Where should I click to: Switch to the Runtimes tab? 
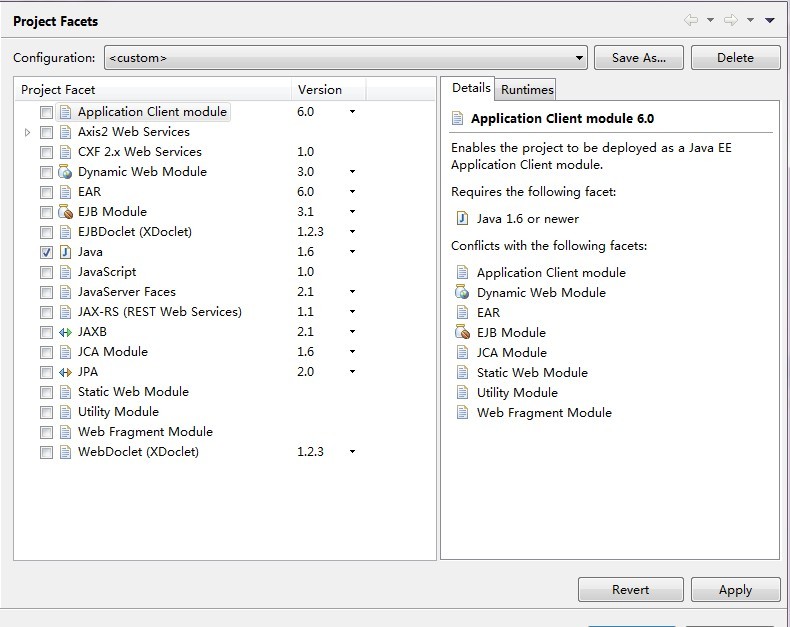tap(527, 90)
